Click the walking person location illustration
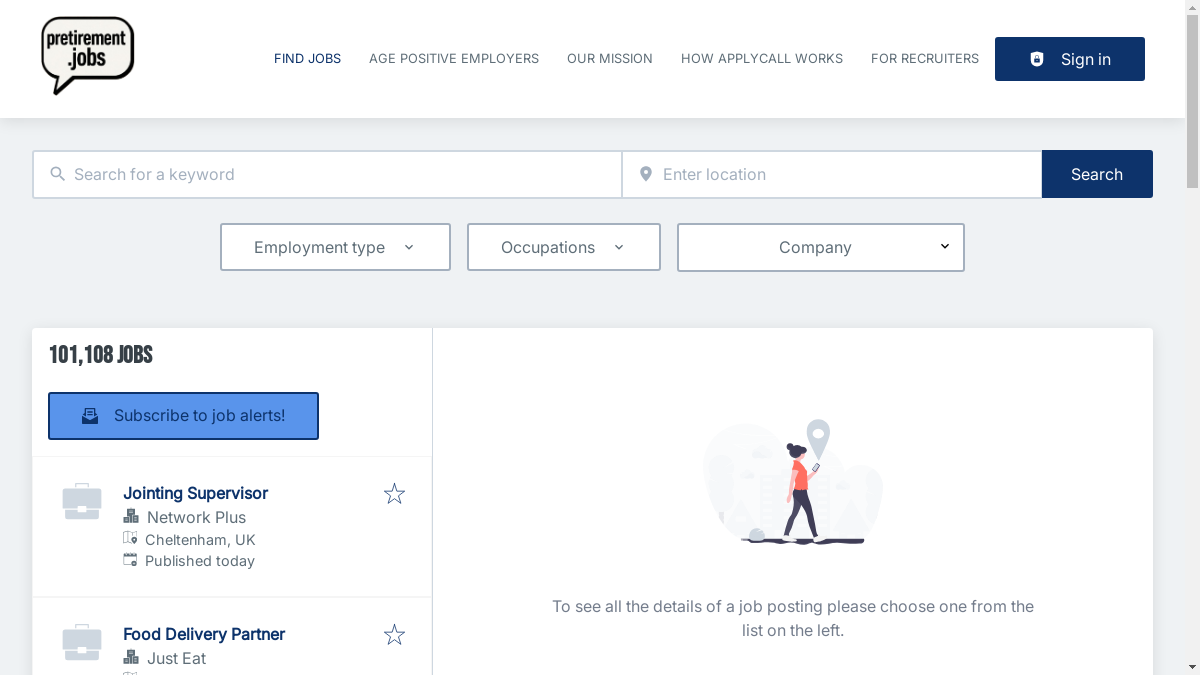 tap(793, 483)
